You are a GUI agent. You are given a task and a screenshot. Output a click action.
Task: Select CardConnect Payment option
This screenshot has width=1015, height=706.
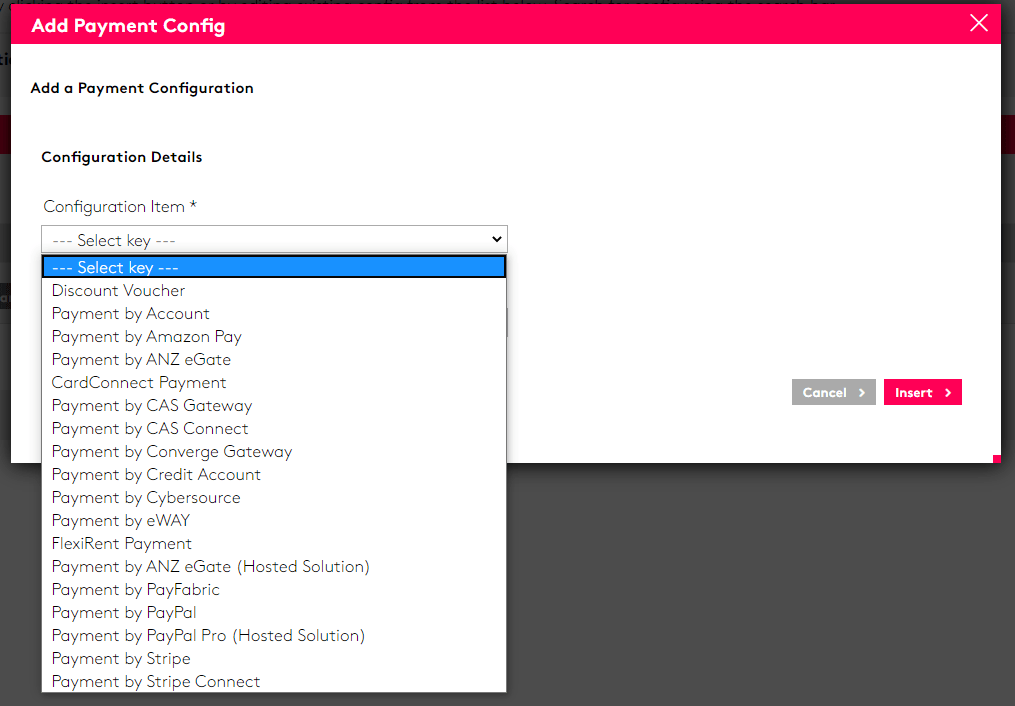274,382
